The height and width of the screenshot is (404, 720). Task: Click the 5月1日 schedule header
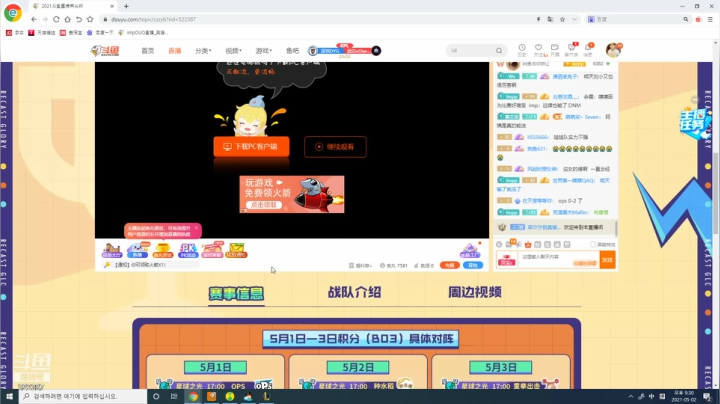(215, 367)
